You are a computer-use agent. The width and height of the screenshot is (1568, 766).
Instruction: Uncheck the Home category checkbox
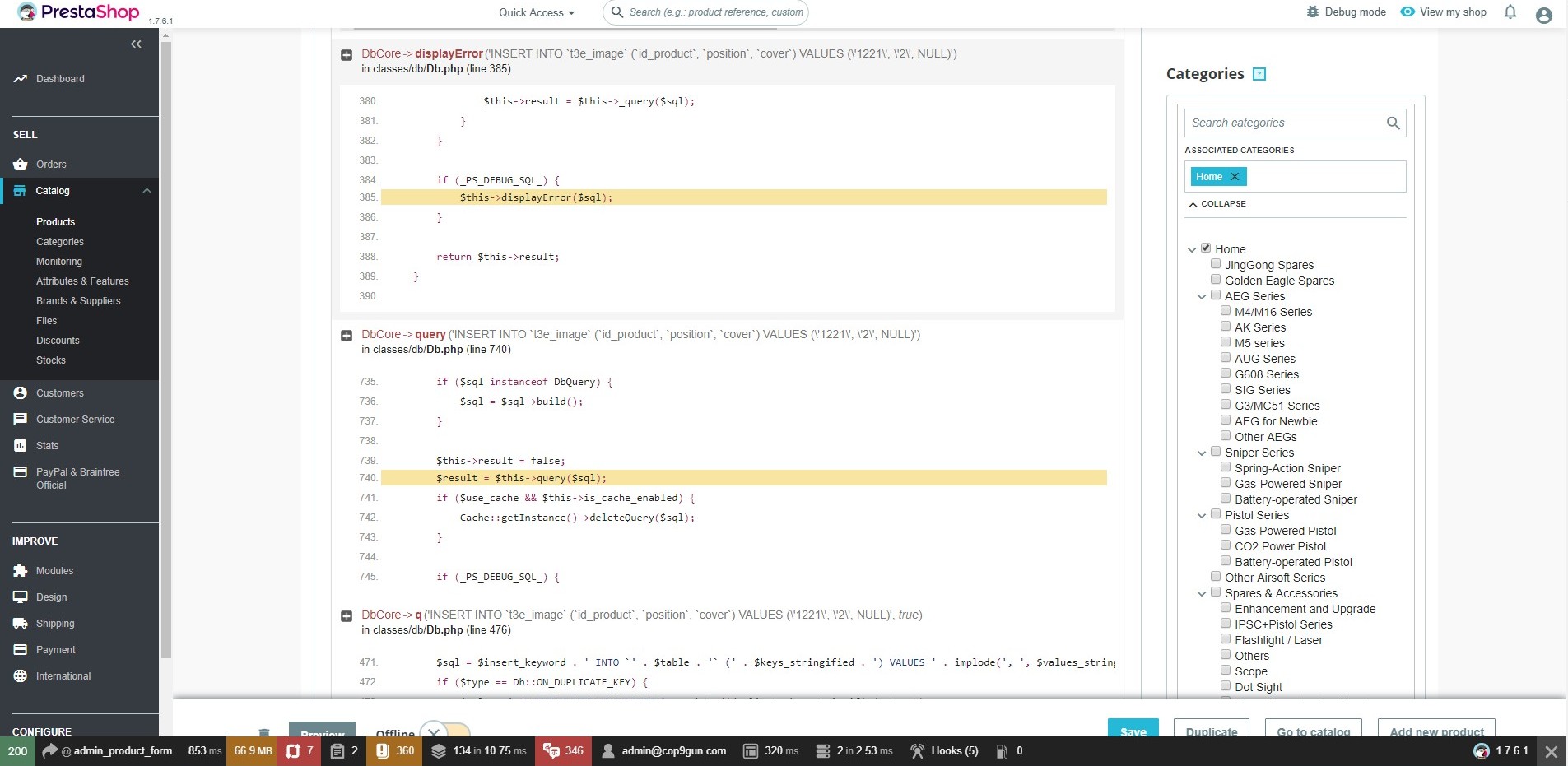1205,248
